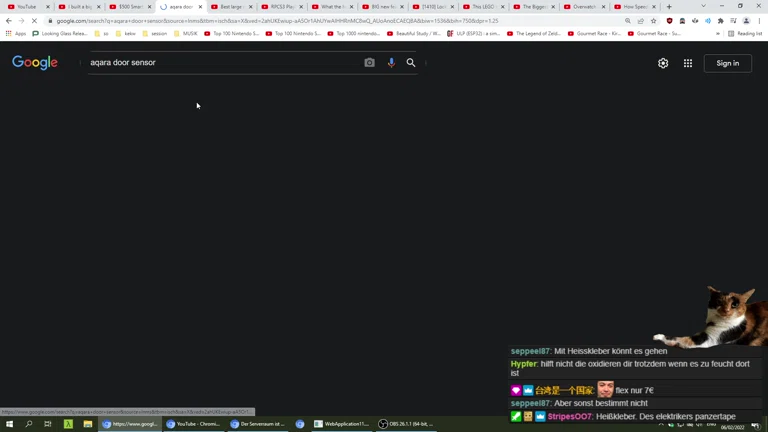The width and height of the screenshot is (768, 432).
Task: Share this page via the address bar icon
Action: coord(640,21)
